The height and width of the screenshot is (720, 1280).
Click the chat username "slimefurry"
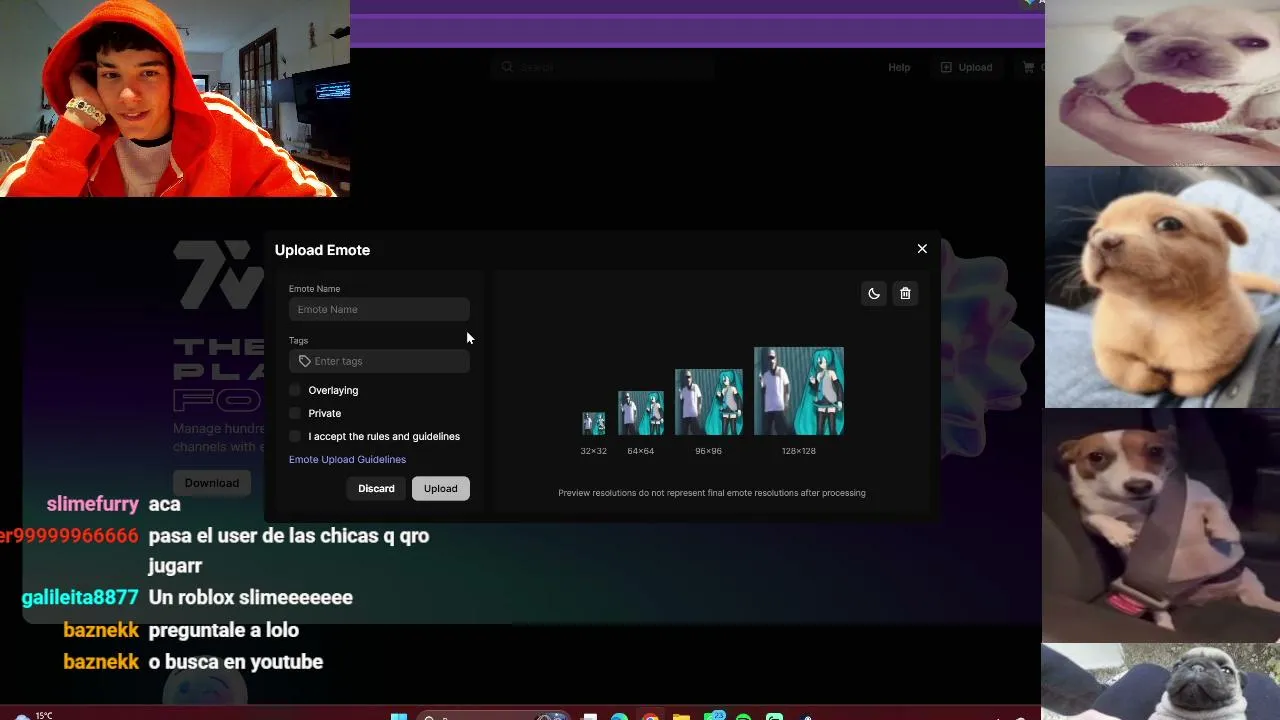click(93, 504)
